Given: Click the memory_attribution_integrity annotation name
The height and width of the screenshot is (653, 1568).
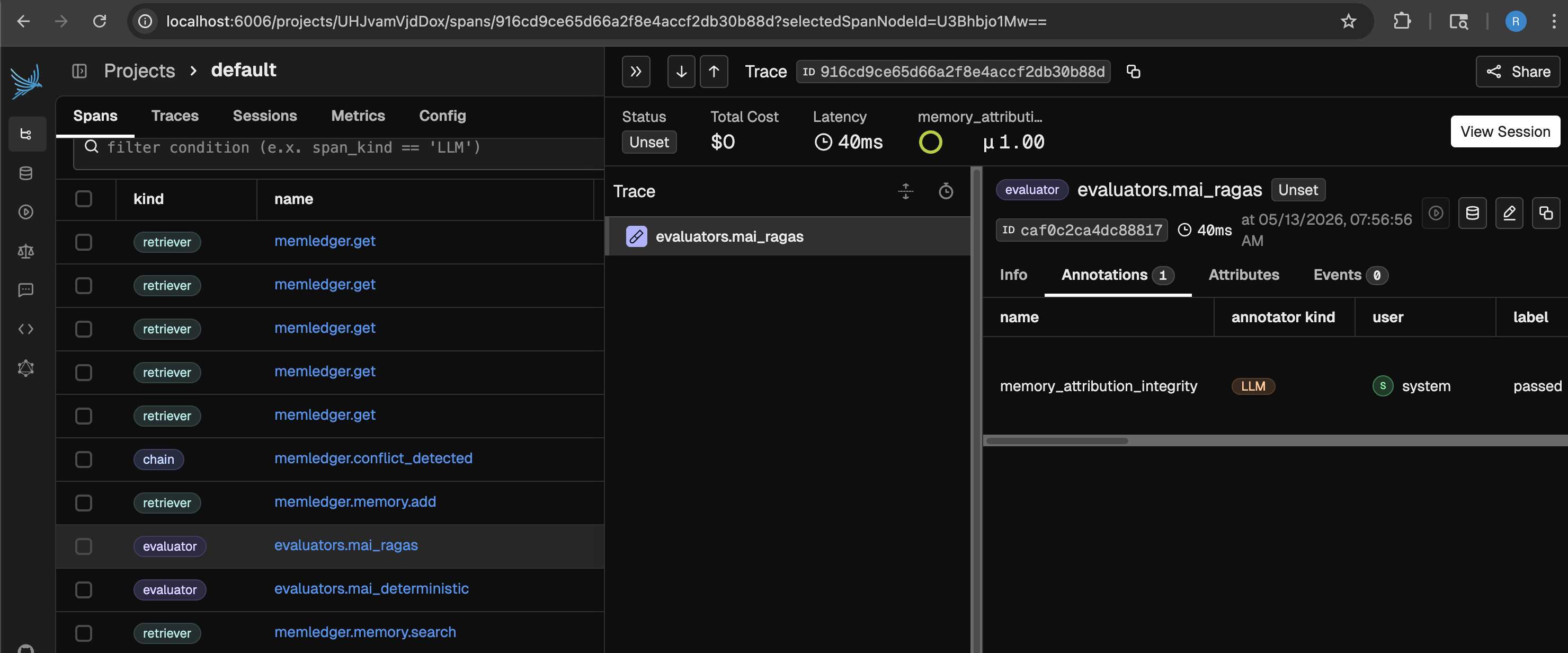Looking at the screenshot, I should click(1098, 386).
